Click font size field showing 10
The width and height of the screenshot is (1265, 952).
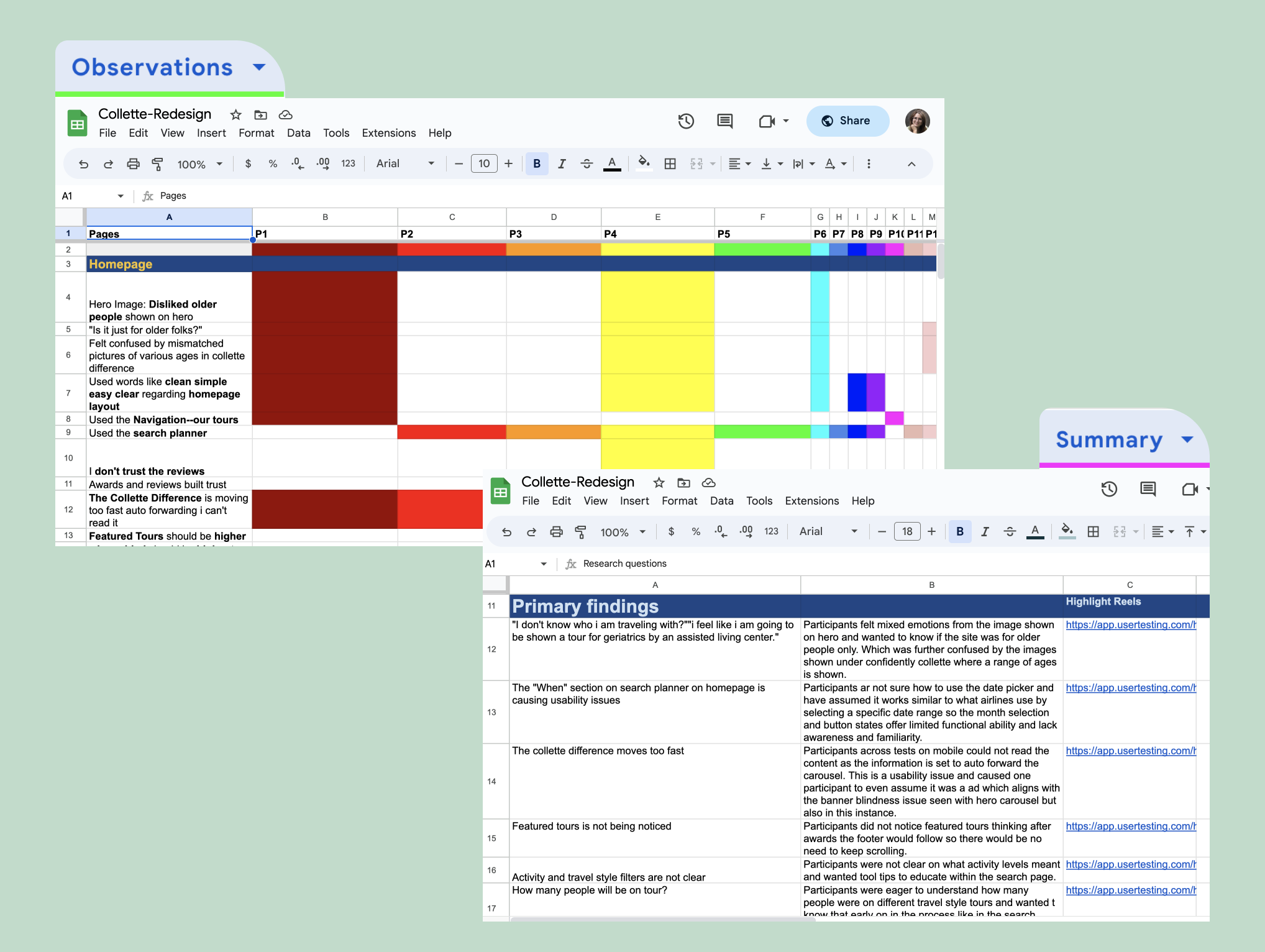(x=484, y=163)
